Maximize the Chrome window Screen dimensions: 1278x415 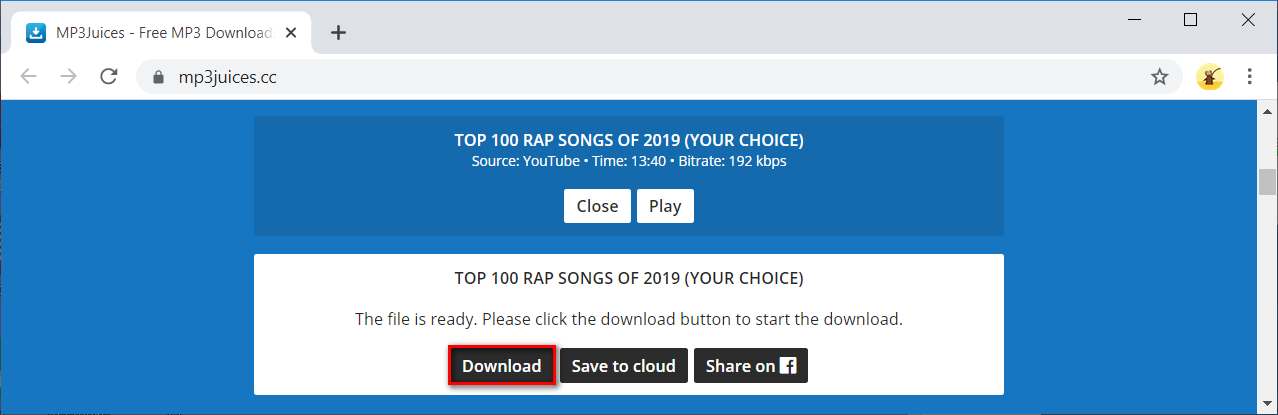(1190, 19)
